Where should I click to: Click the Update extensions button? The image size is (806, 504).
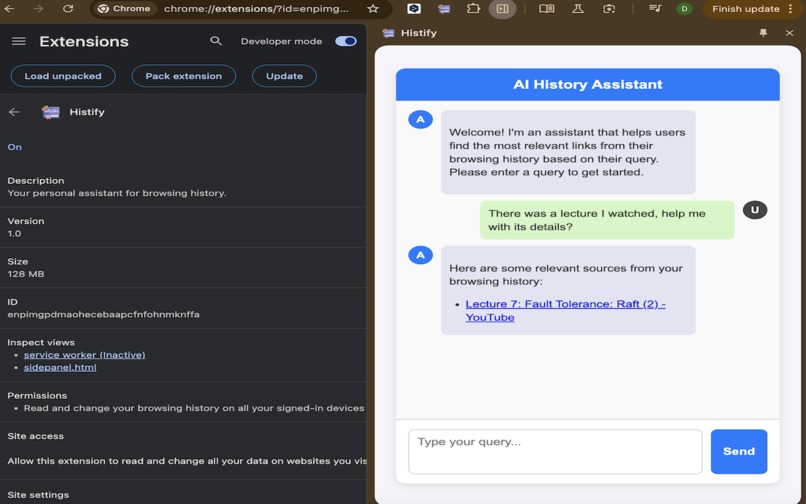tap(284, 76)
